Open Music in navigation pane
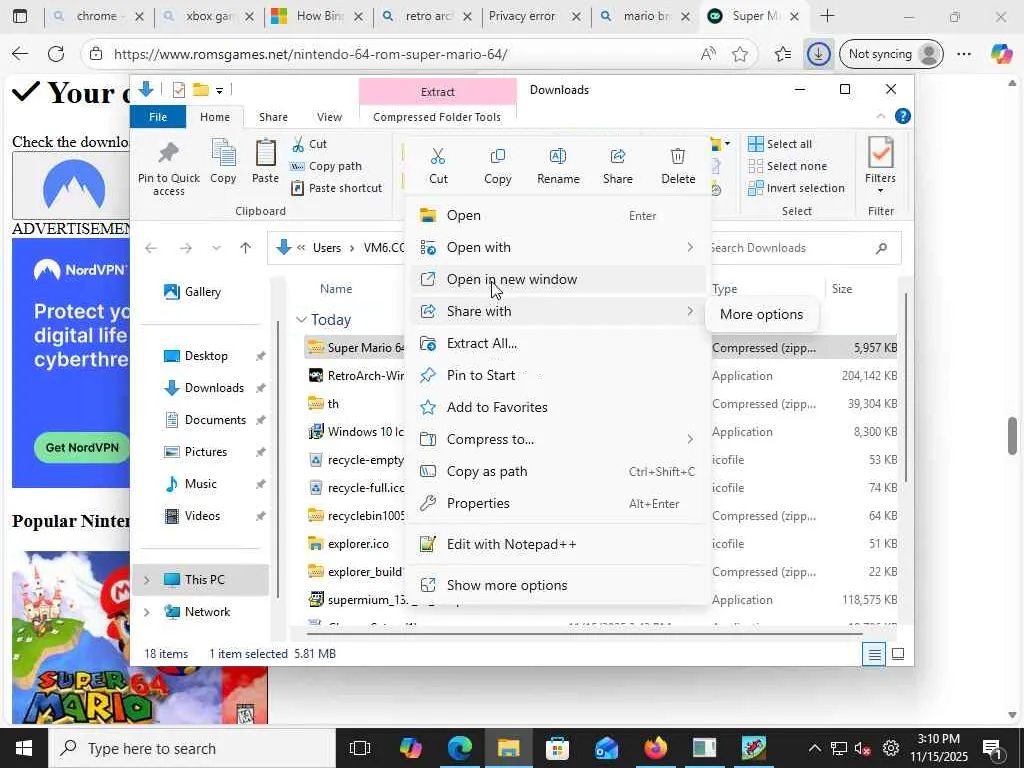This screenshot has height=768, width=1024. pos(190,484)
